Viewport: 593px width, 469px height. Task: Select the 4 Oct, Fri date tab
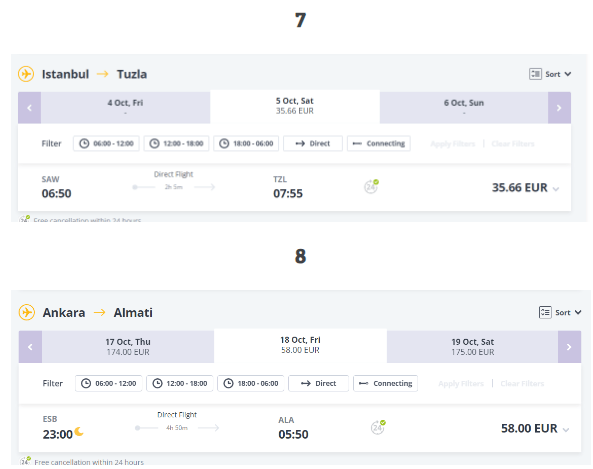tap(125, 108)
